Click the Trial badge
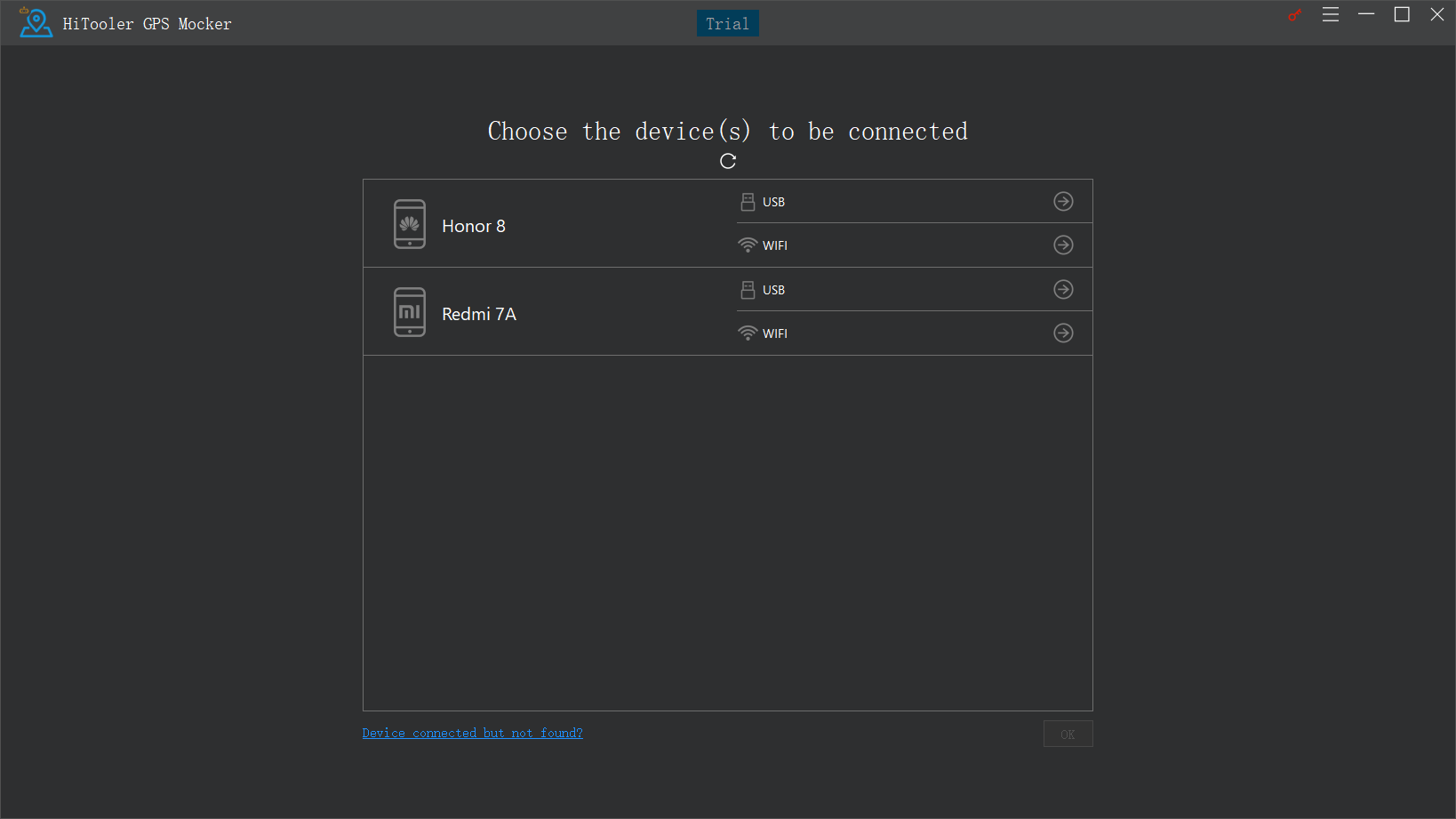The width and height of the screenshot is (1456, 819). coord(727,24)
